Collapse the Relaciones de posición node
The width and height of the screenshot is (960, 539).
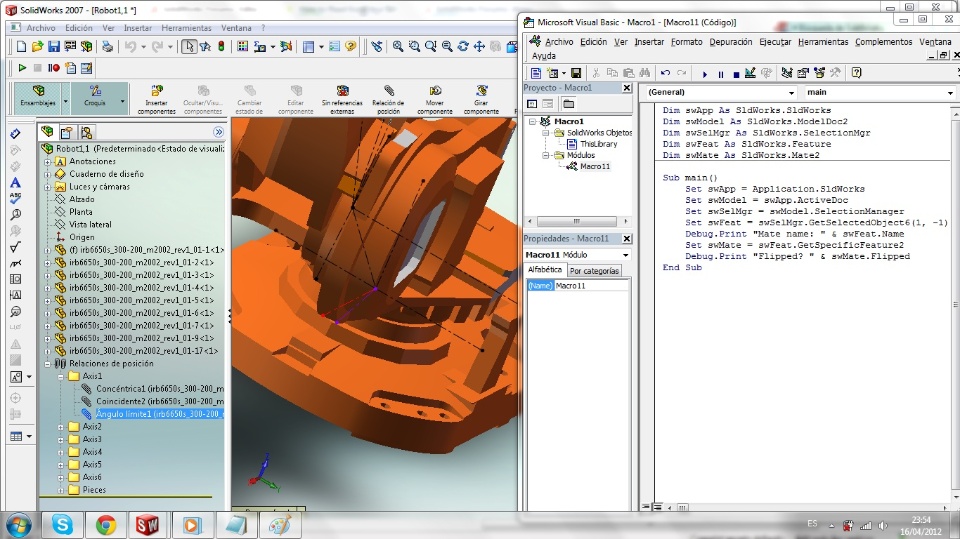pyautogui.click(x=47, y=364)
